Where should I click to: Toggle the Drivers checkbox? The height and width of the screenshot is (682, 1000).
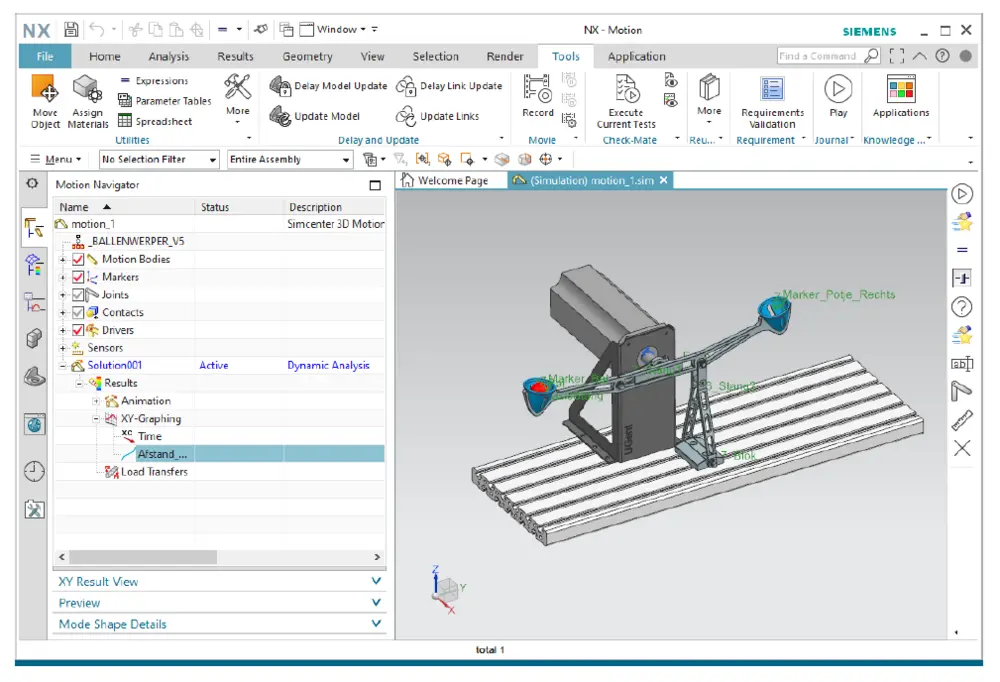point(79,330)
